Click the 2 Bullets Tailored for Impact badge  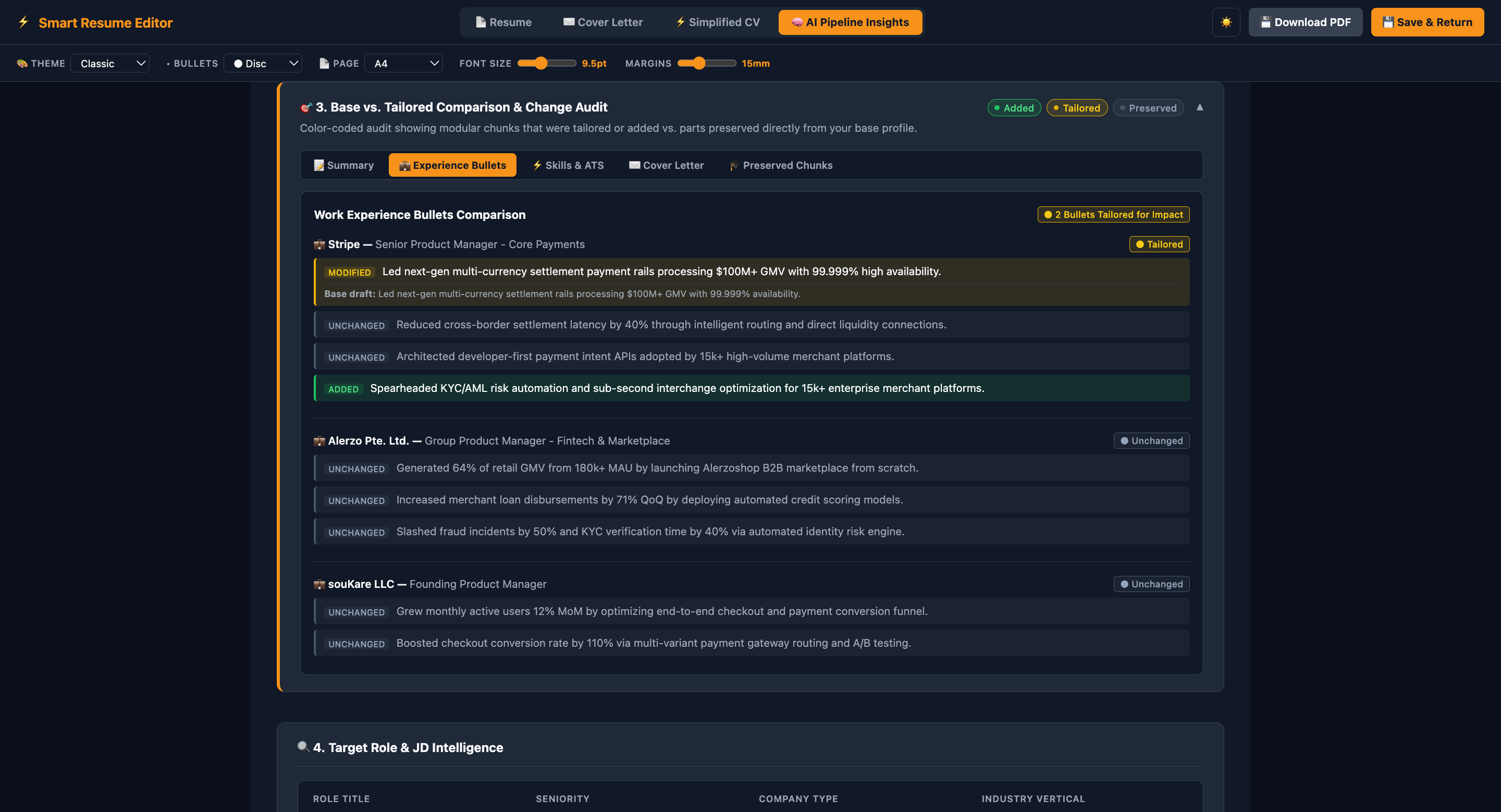(1114, 214)
